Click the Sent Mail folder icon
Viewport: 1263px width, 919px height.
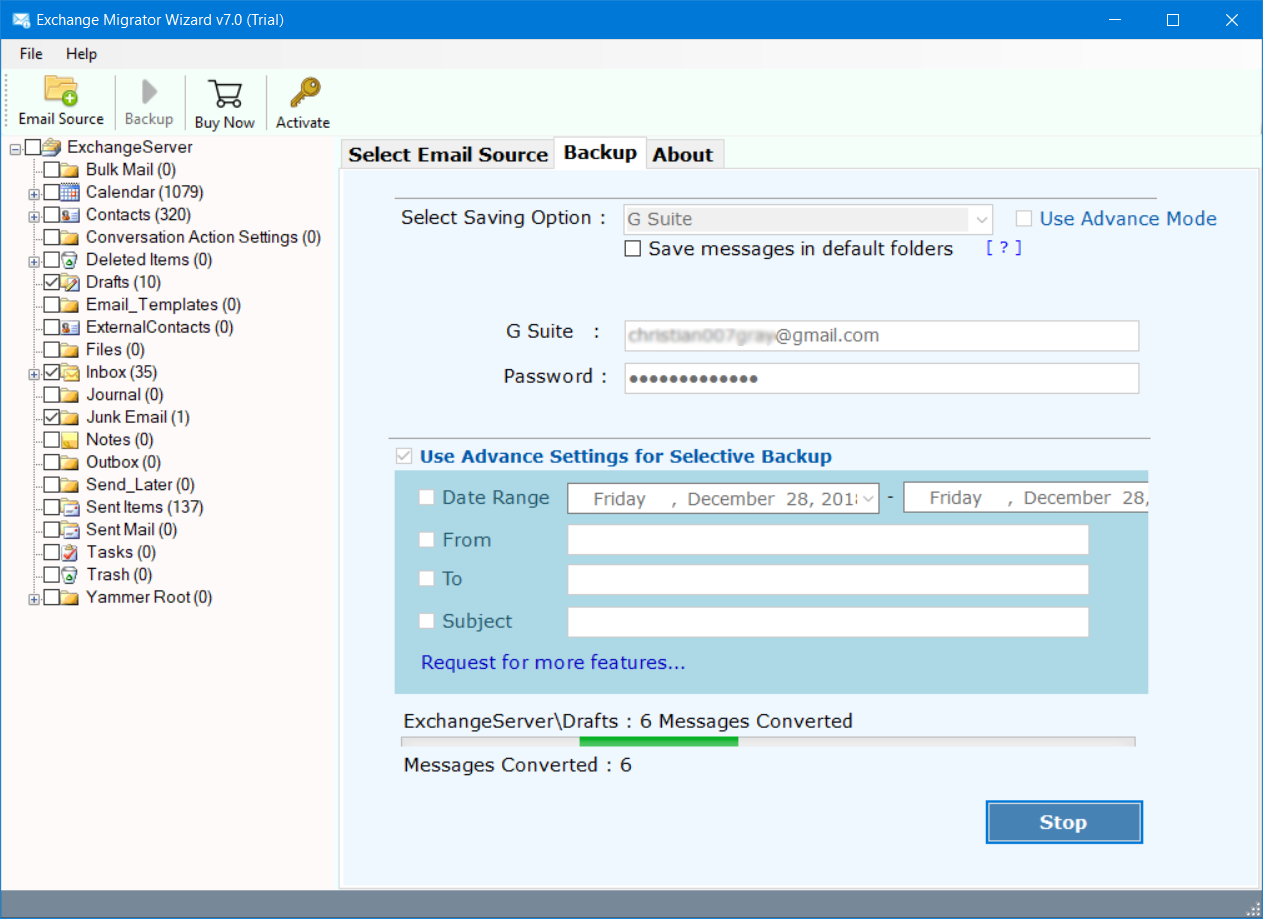pyautogui.click(x=70, y=529)
